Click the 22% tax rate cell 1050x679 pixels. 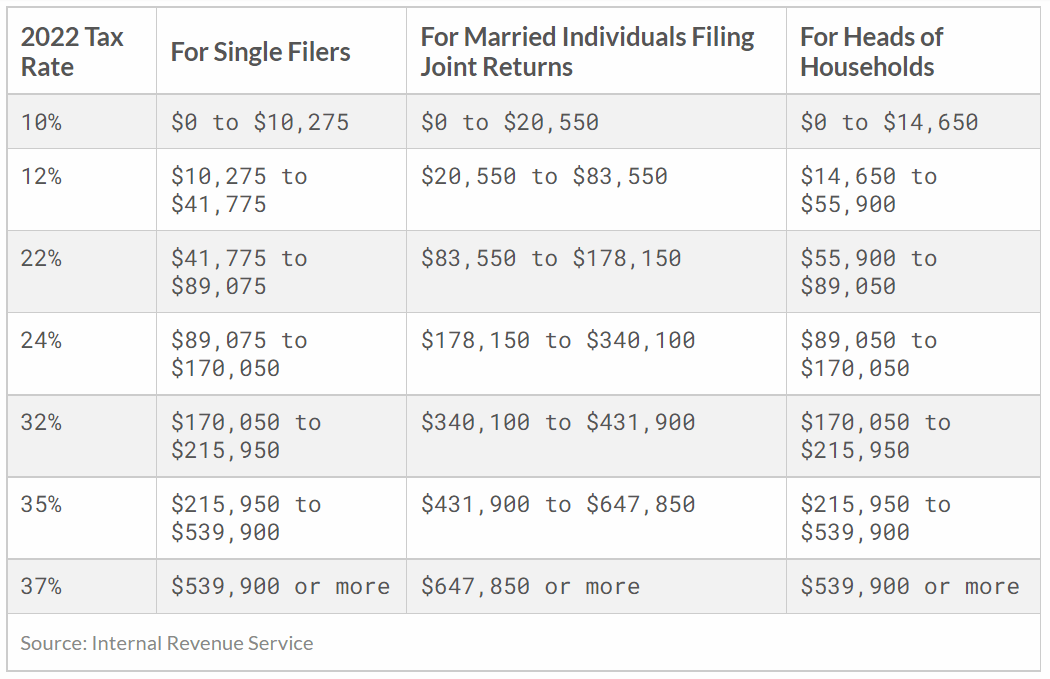(x=41, y=258)
